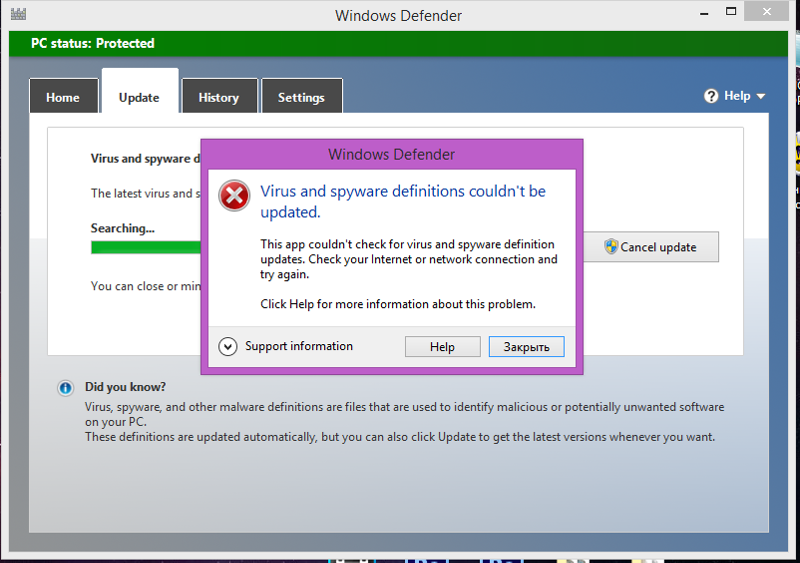
Task: Go to the Settings tab
Action: 302,96
